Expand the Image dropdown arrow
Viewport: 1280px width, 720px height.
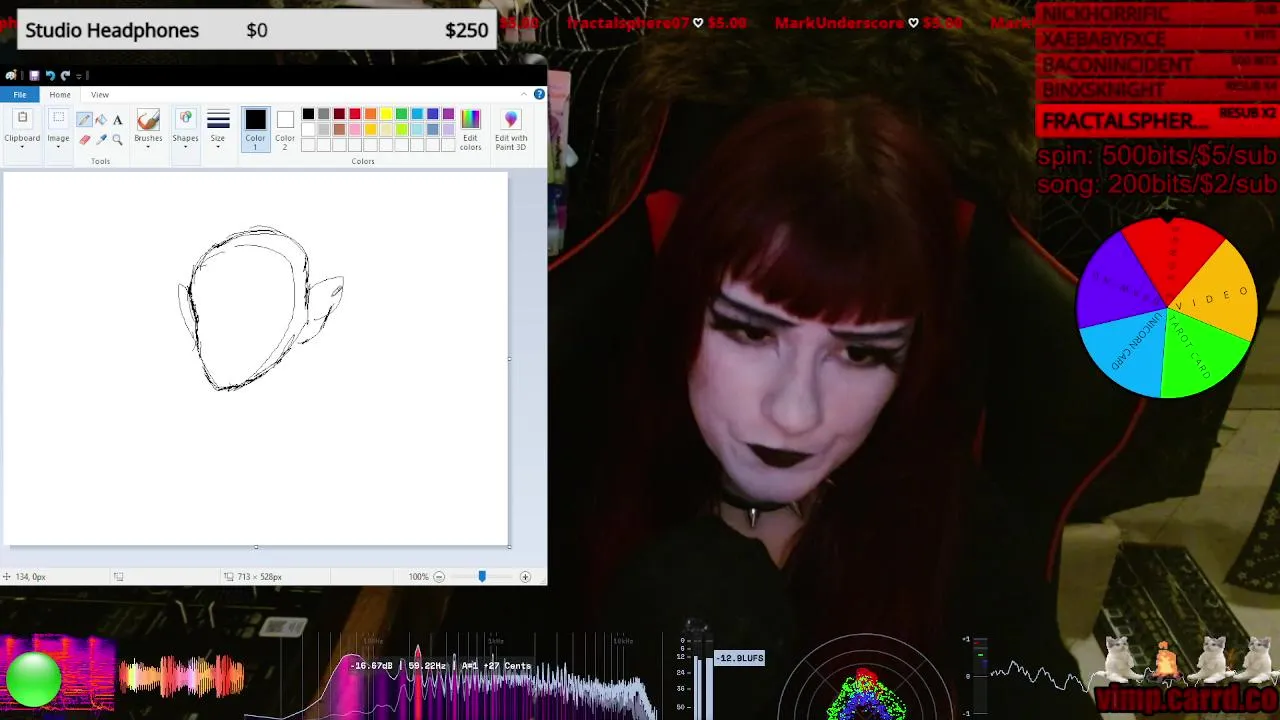click(x=58, y=147)
